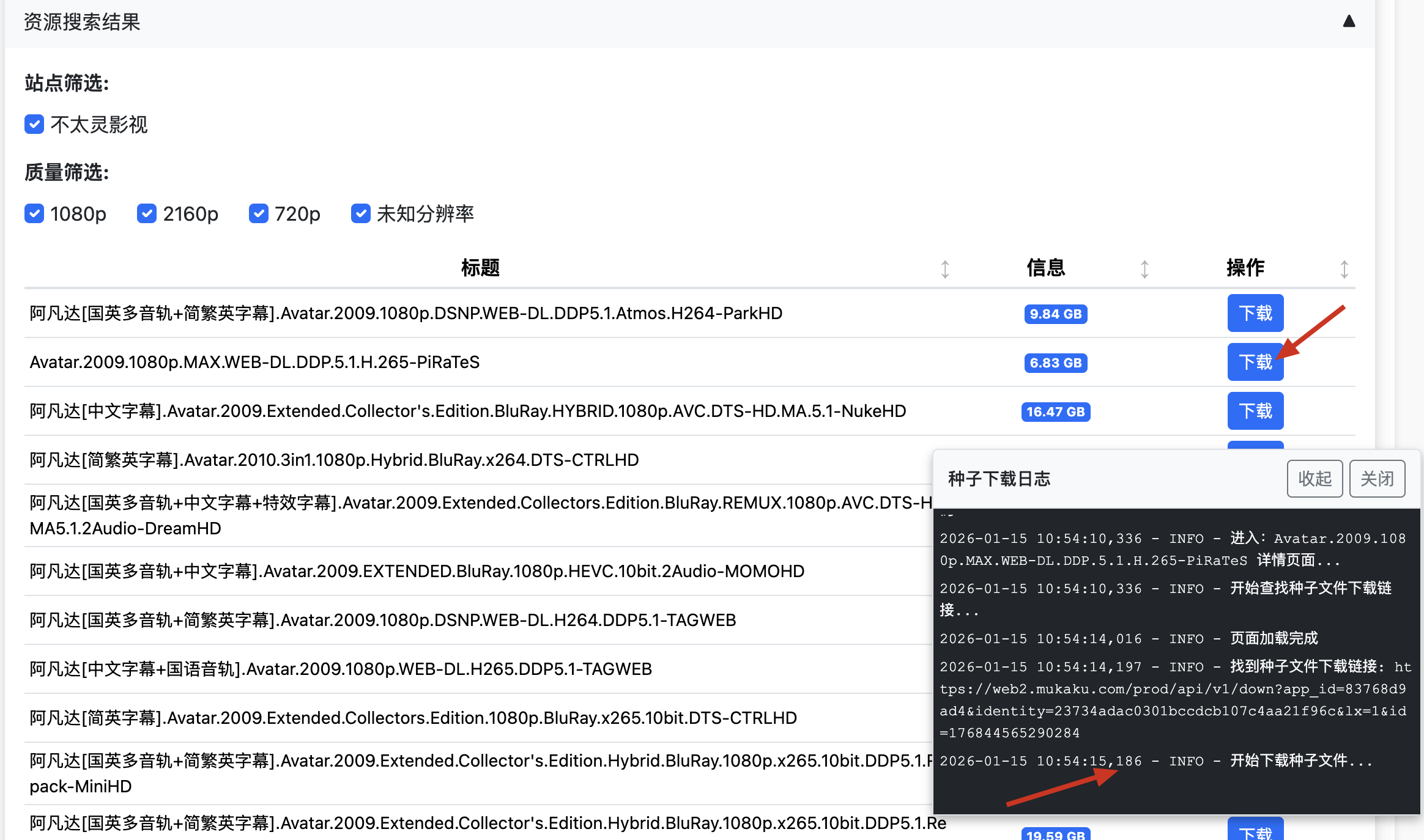Click 收起 to collapse download log
1424x840 pixels.
(x=1315, y=479)
